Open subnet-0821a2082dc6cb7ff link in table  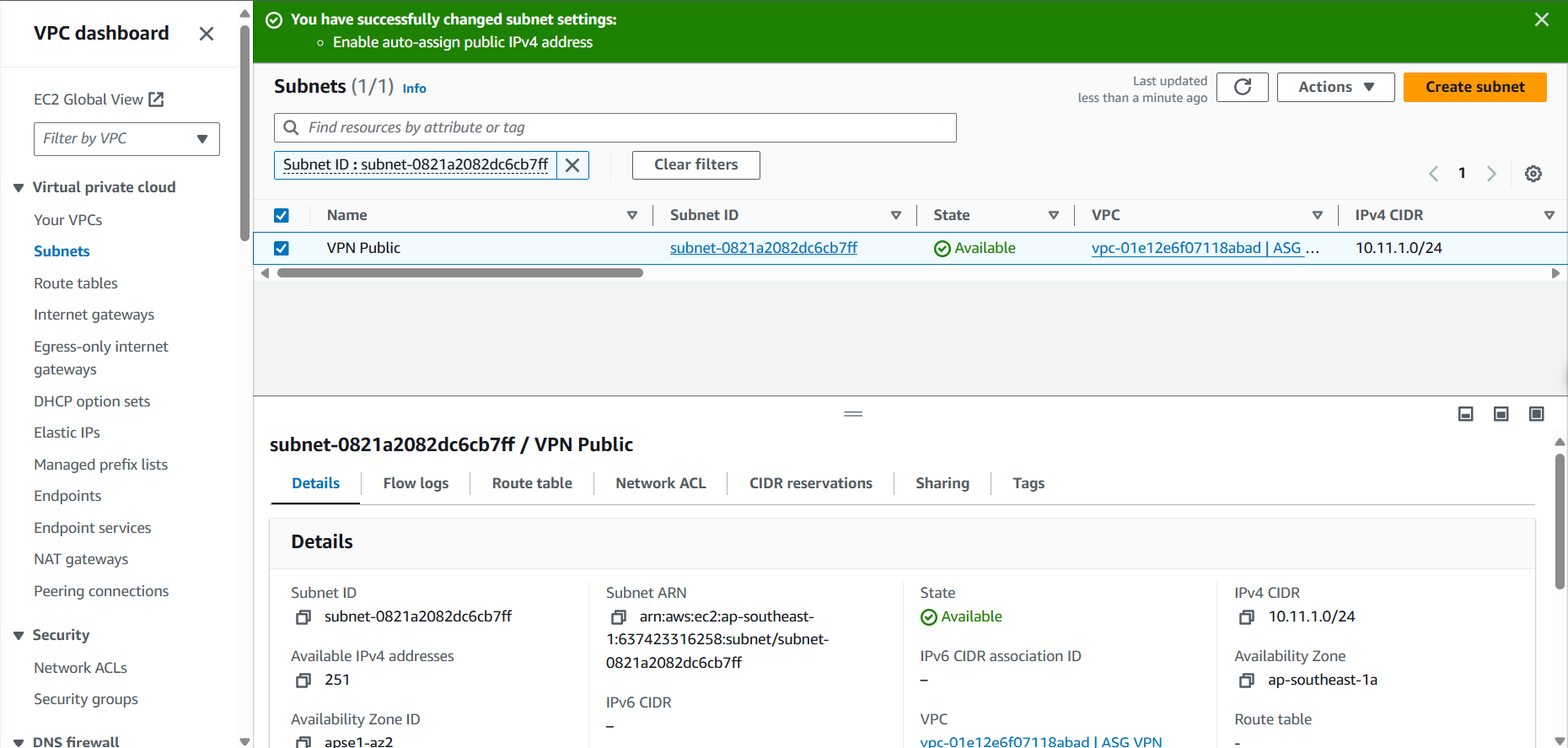pos(763,248)
